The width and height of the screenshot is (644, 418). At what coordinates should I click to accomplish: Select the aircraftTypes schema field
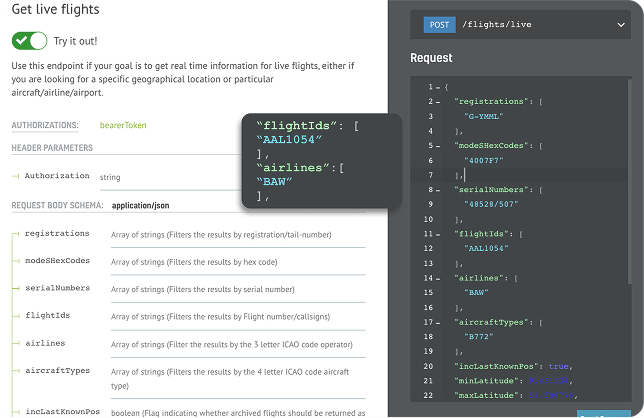click(x=57, y=370)
